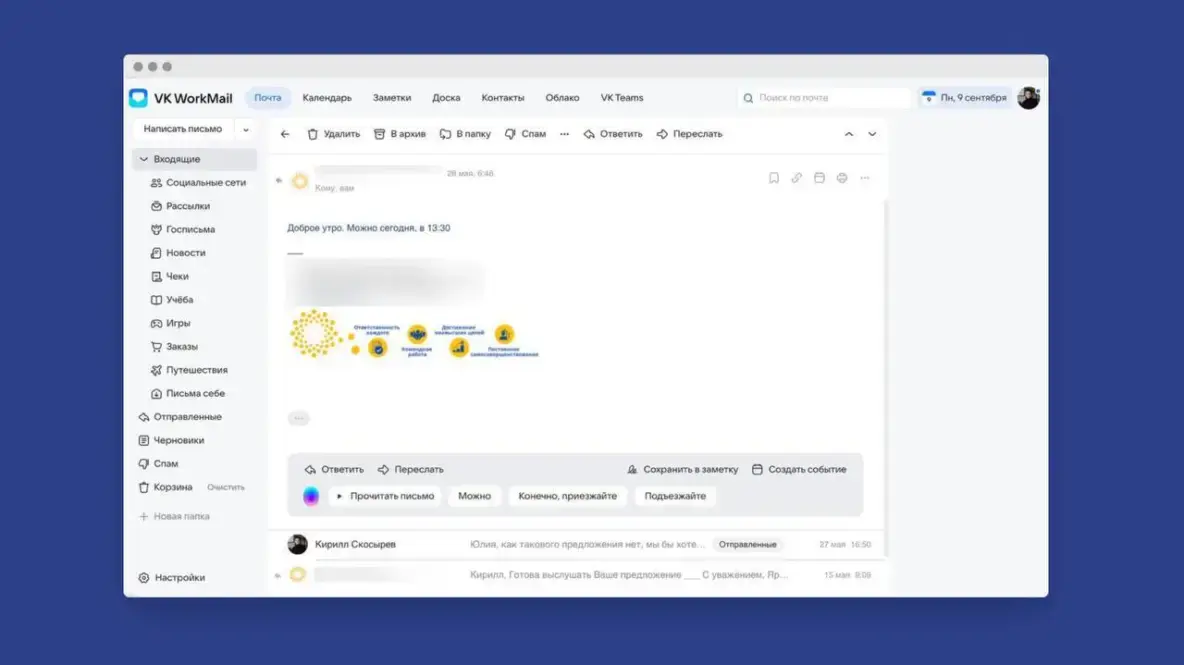Collapse the Входящие folder tree
This screenshot has width=1184, height=665.
click(143, 159)
